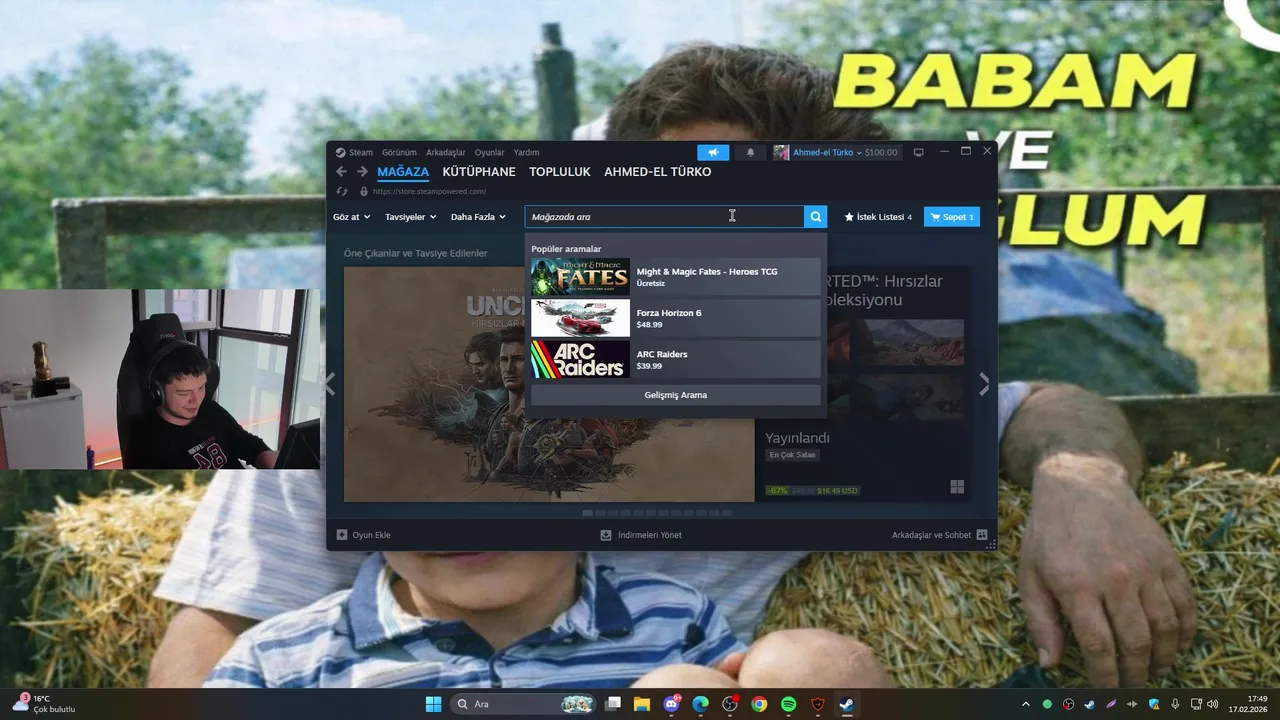Viewport: 1280px width, 720px height.
Task: Show hidden system tray icons
Action: click(1026, 704)
